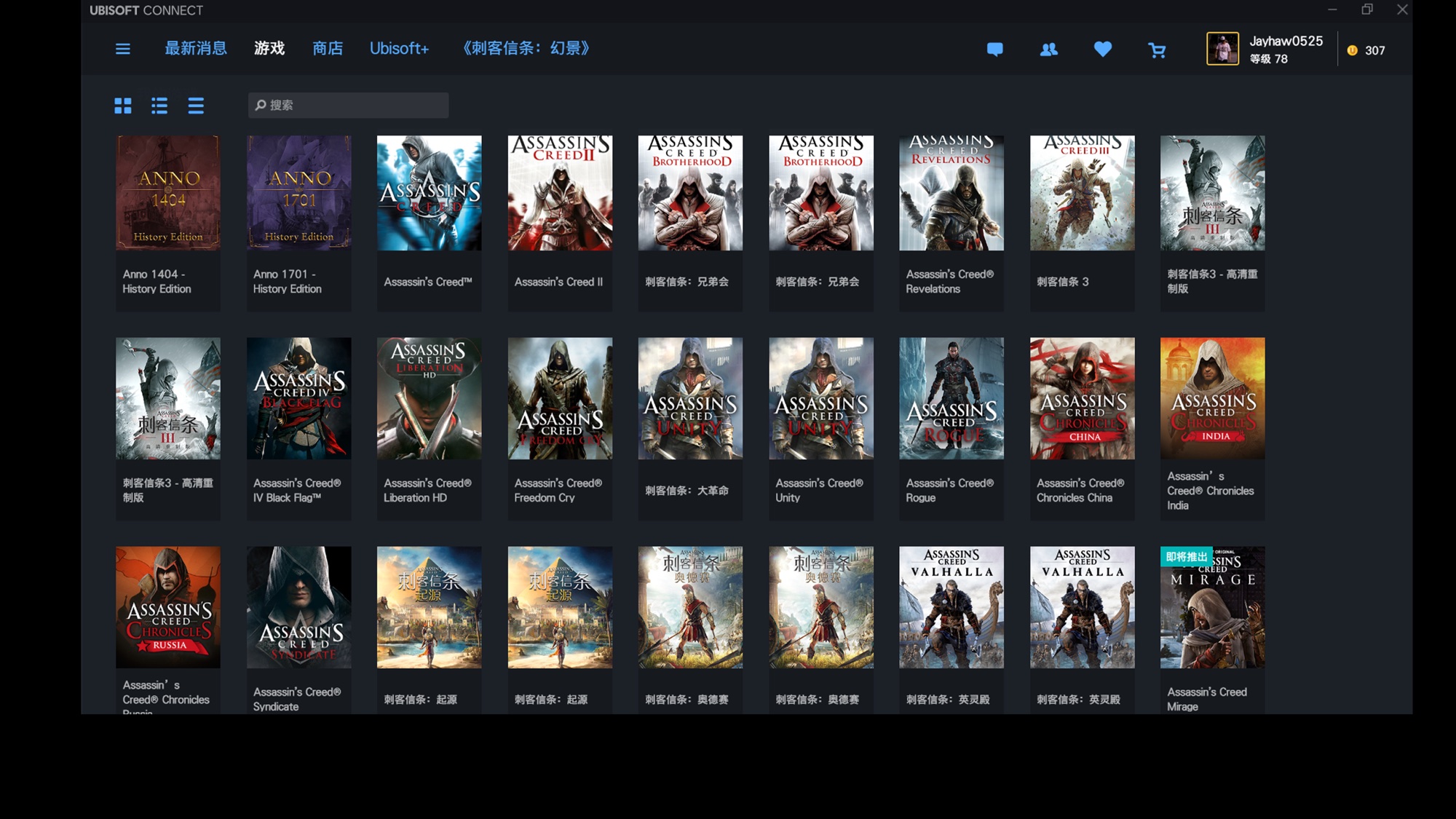Switch to compact list view
The height and width of the screenshot is (819, 1456).
click(x=196, y=106)
